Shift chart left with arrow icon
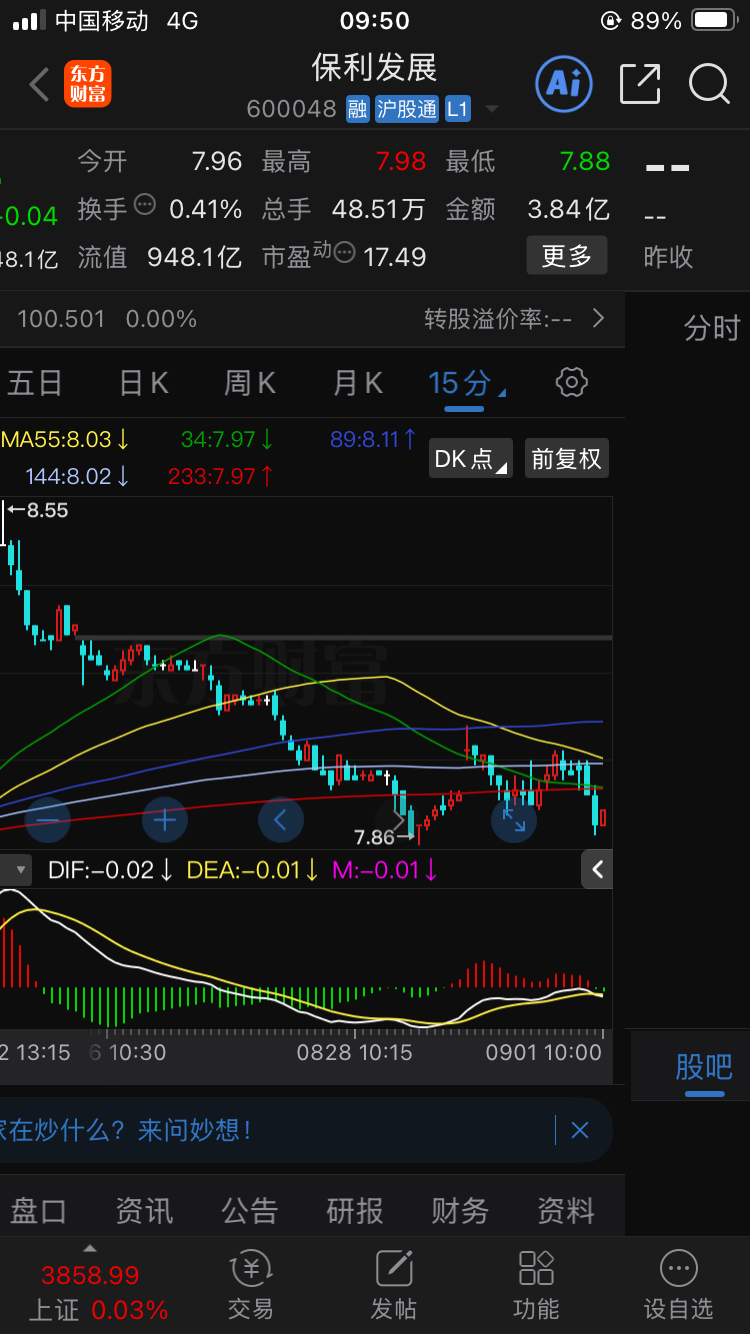 (x=281, y=821)
